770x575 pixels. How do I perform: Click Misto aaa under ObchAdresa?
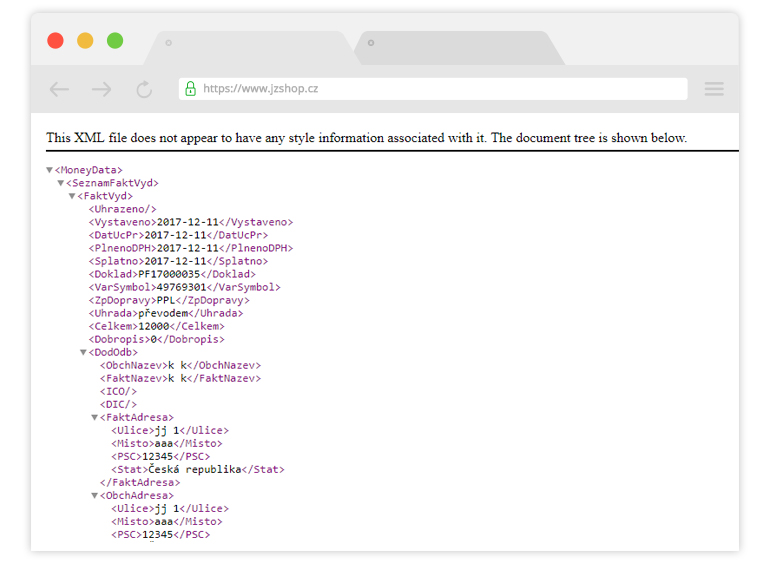[x=166, y=521]
